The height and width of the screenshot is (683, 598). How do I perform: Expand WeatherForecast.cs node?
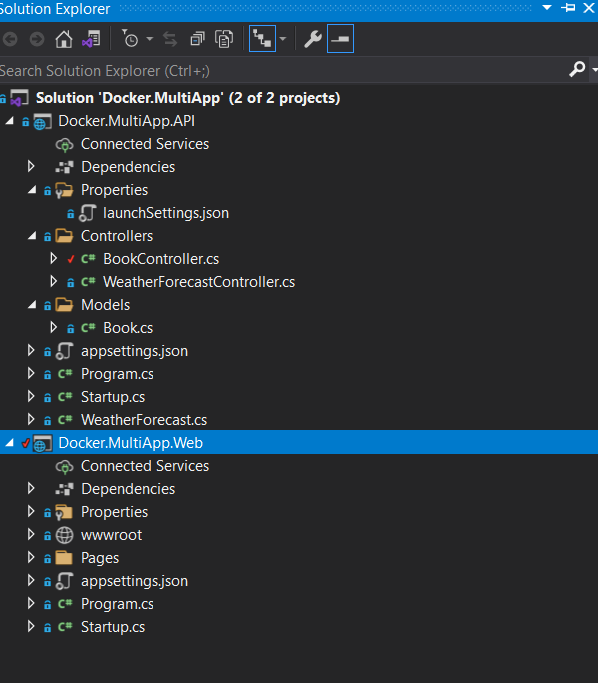[31, 419]
